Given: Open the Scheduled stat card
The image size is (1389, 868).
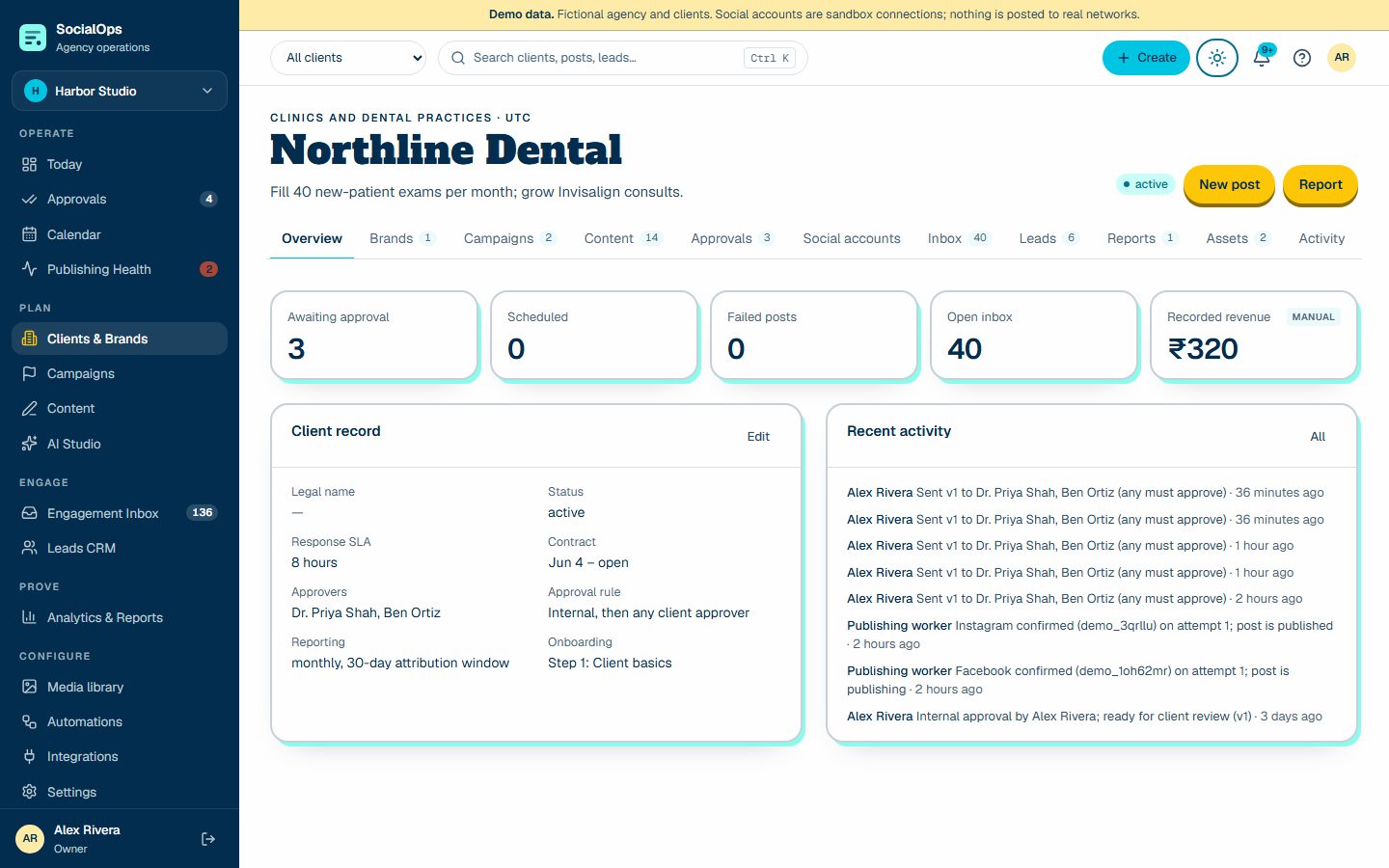Looking at the screenshot, I should point(594,335).
